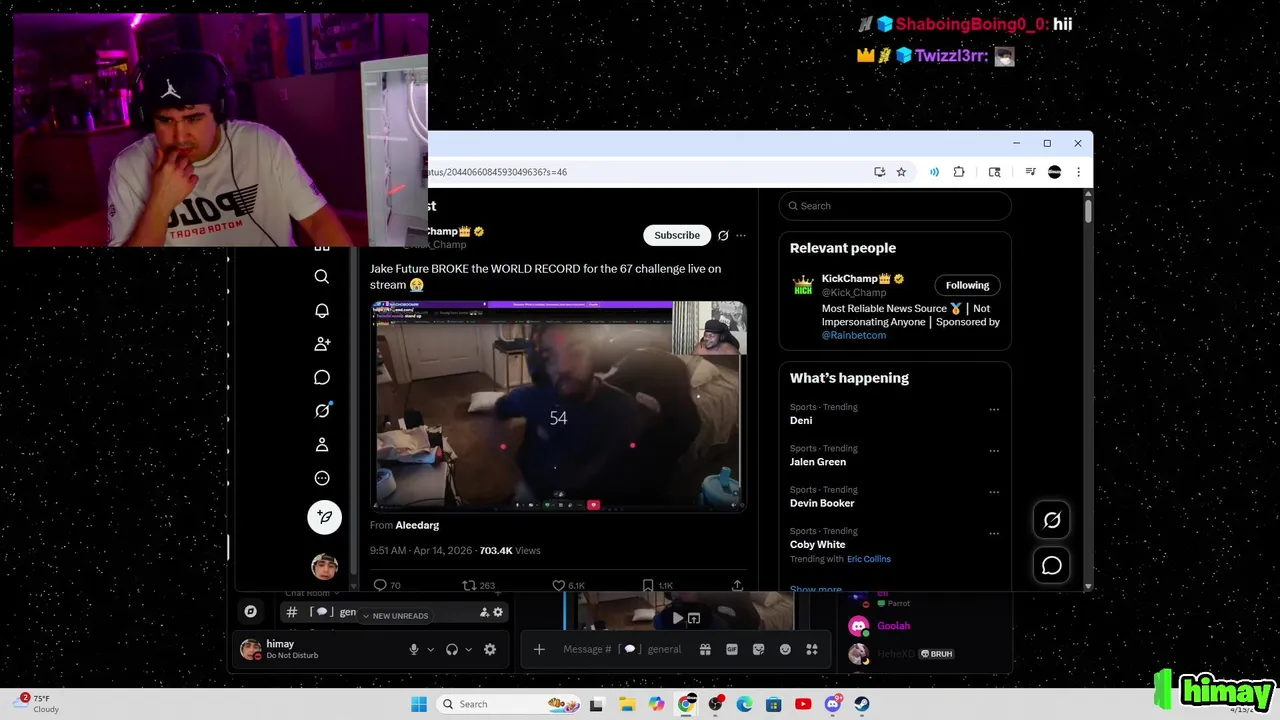Viewport: 1280px width, 720px height.
Task: Open More circle icon in X sidebar
Action: tap(322, 478)
